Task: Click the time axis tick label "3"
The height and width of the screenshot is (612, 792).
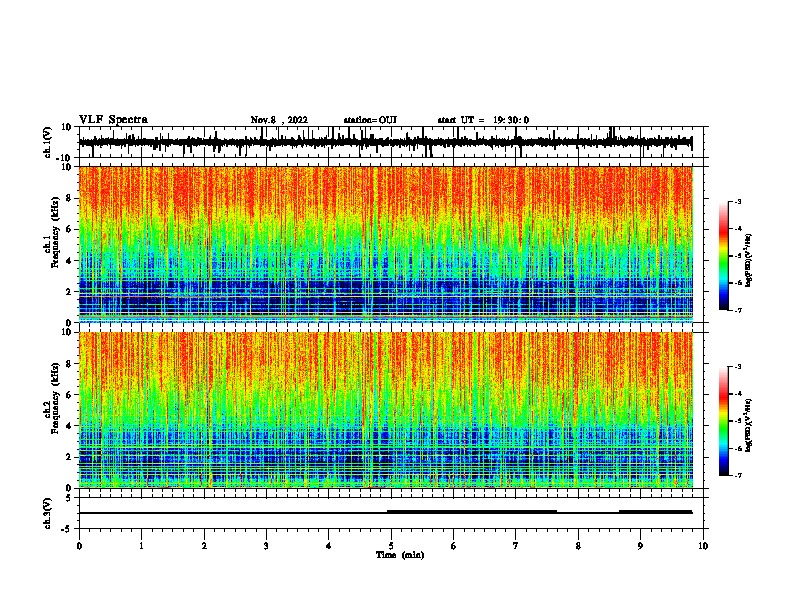Action: [266, 546]
